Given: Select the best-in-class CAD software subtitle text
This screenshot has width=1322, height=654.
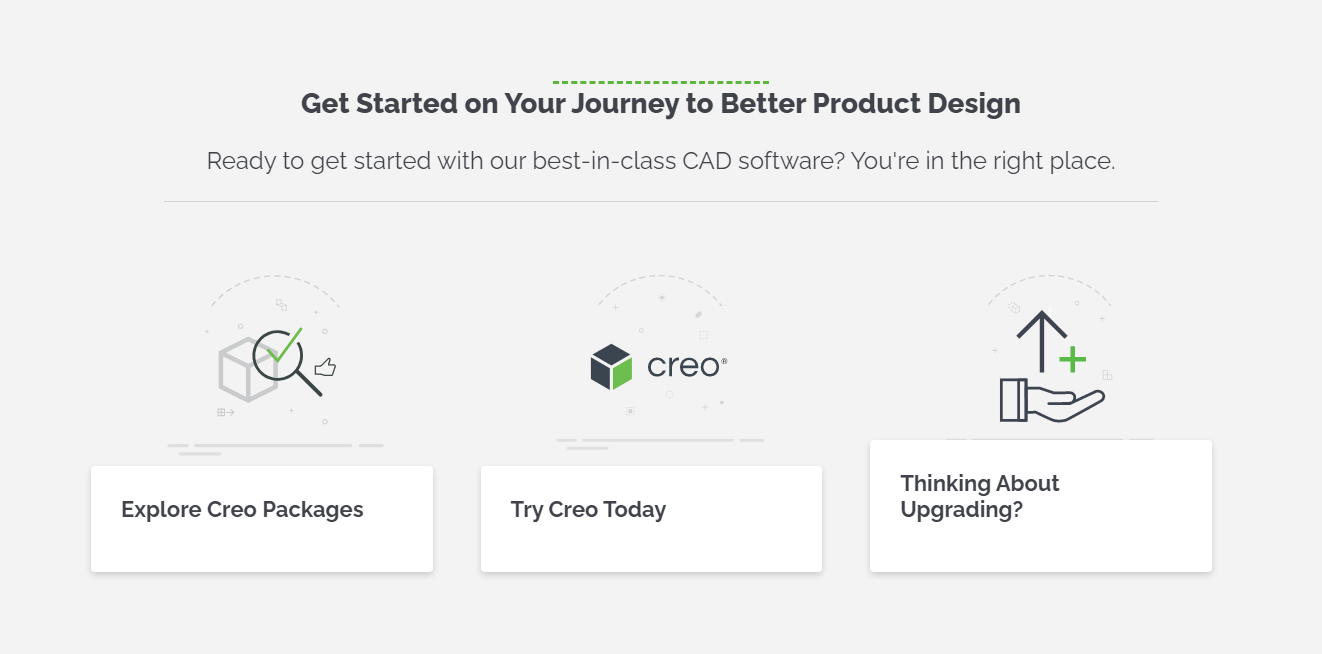Looking at the screenshot, I should pos(660,160).
